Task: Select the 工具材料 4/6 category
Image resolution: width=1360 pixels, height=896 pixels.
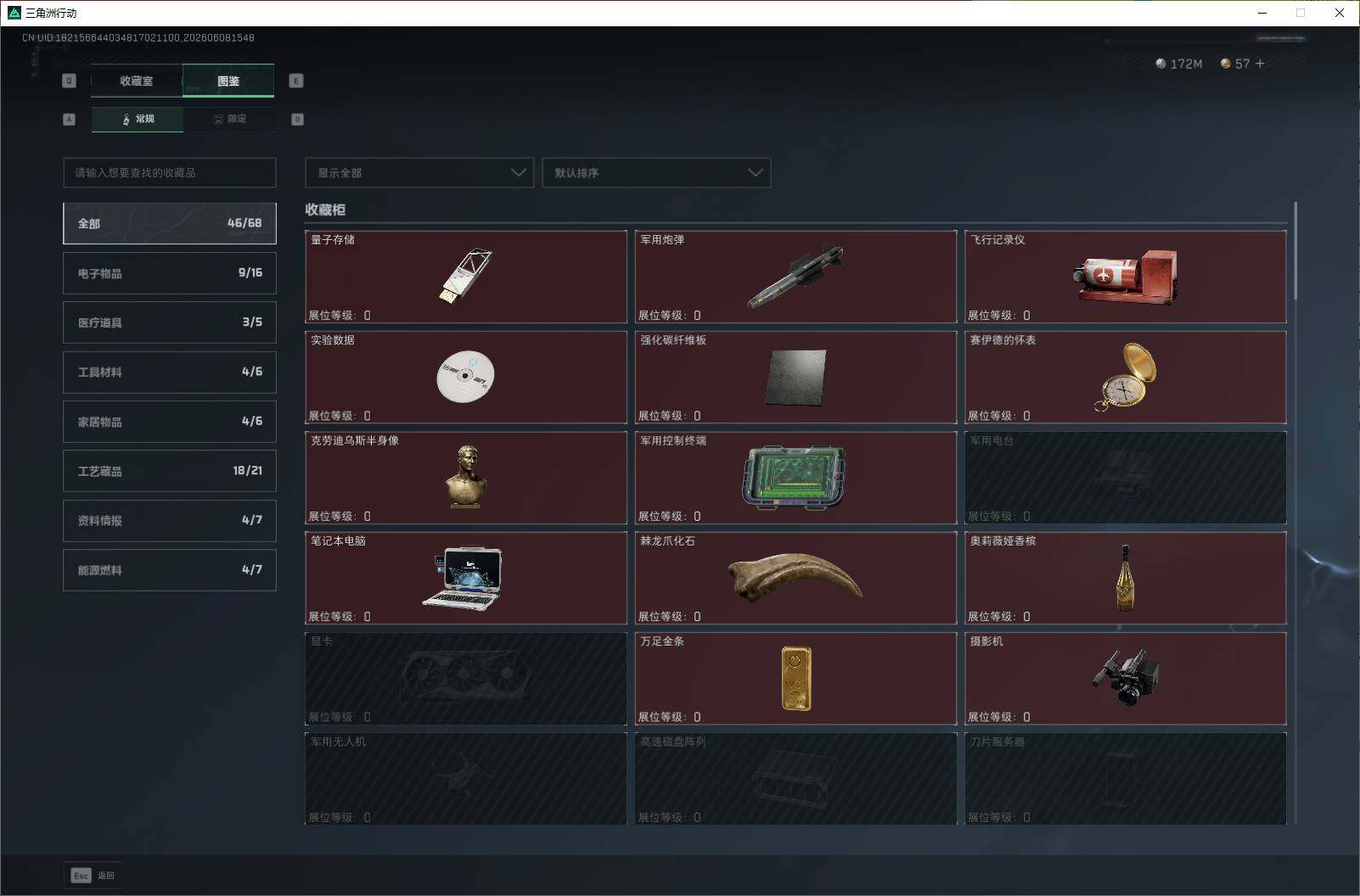Action: click(x=170, y=372)
